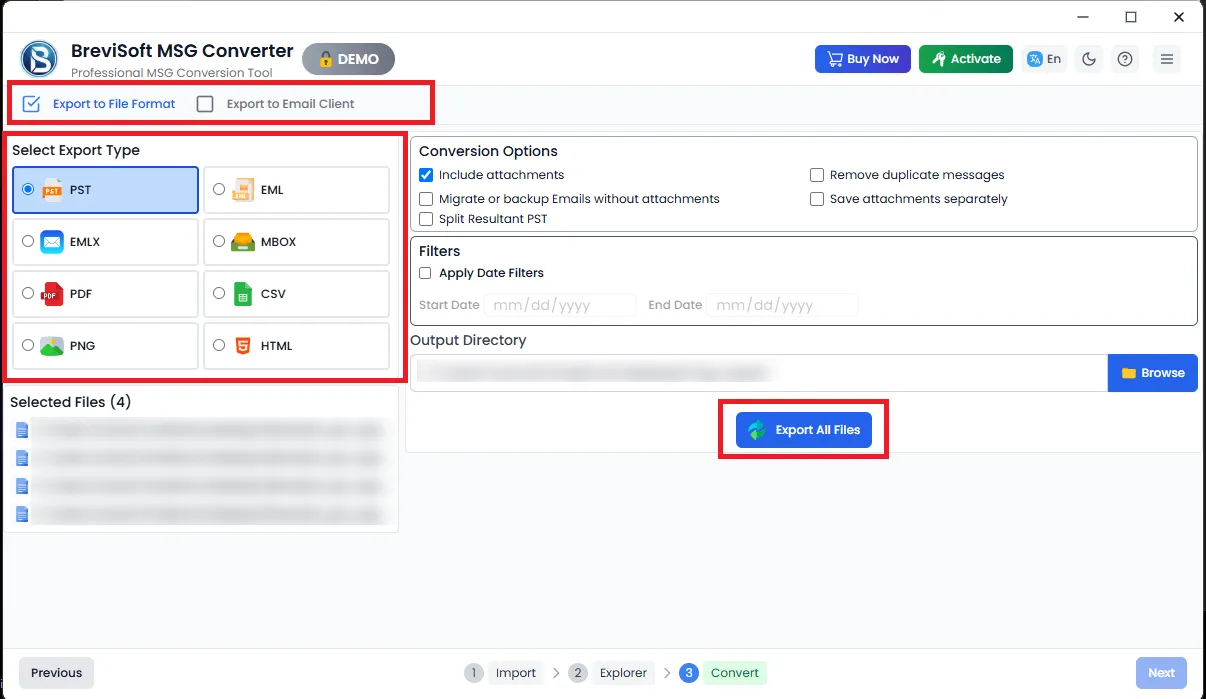This screenshot has width=1206, height=699.
Task: Minimize the application window
Action: click(x=1083, y=17)
